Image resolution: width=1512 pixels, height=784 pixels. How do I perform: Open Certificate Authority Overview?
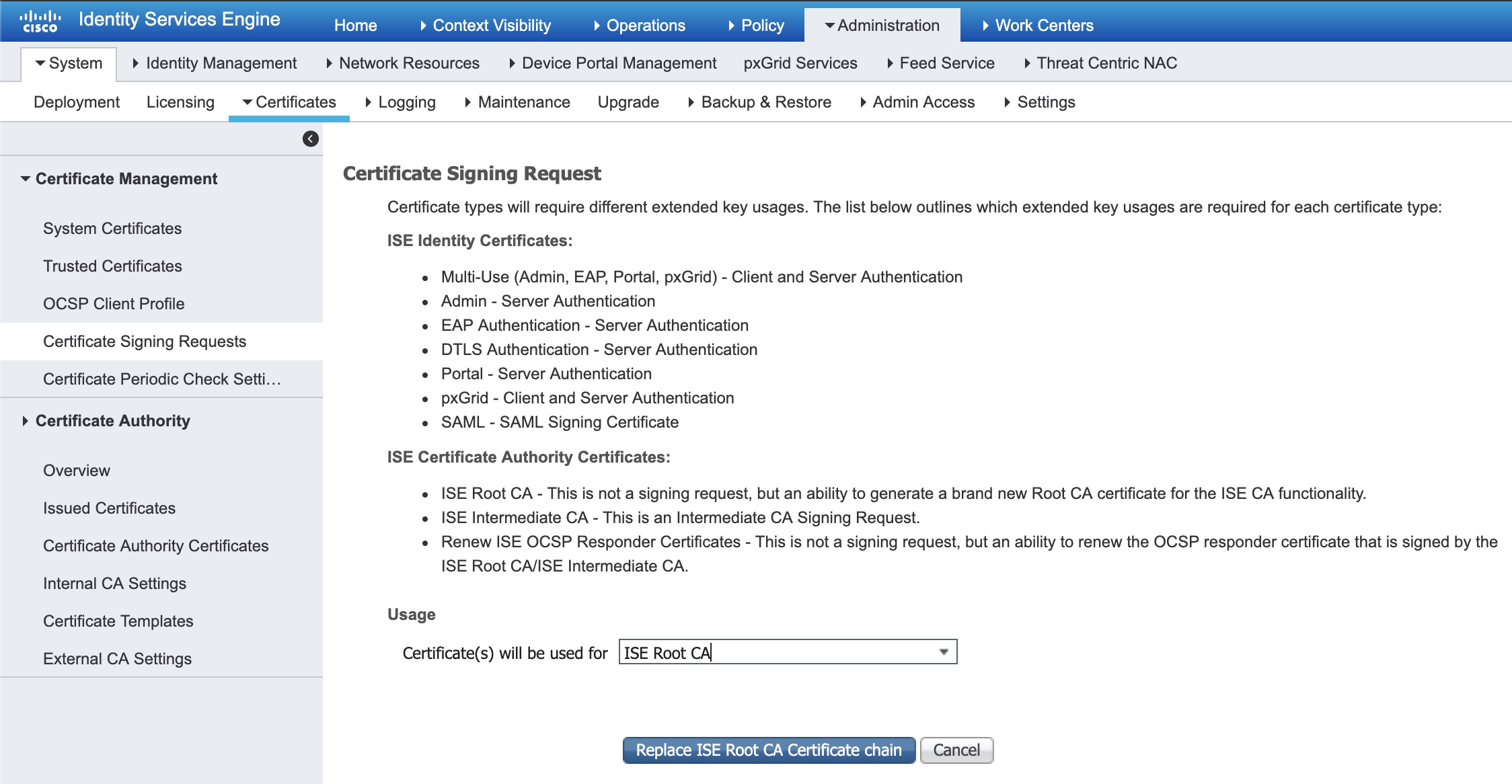(x=77, y=471)
